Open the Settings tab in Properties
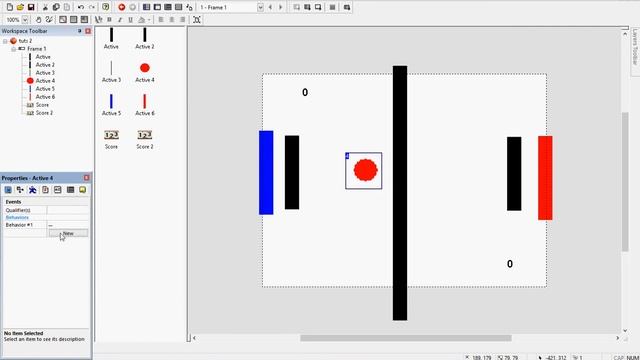The image size is (640, 360). point(8,190)
